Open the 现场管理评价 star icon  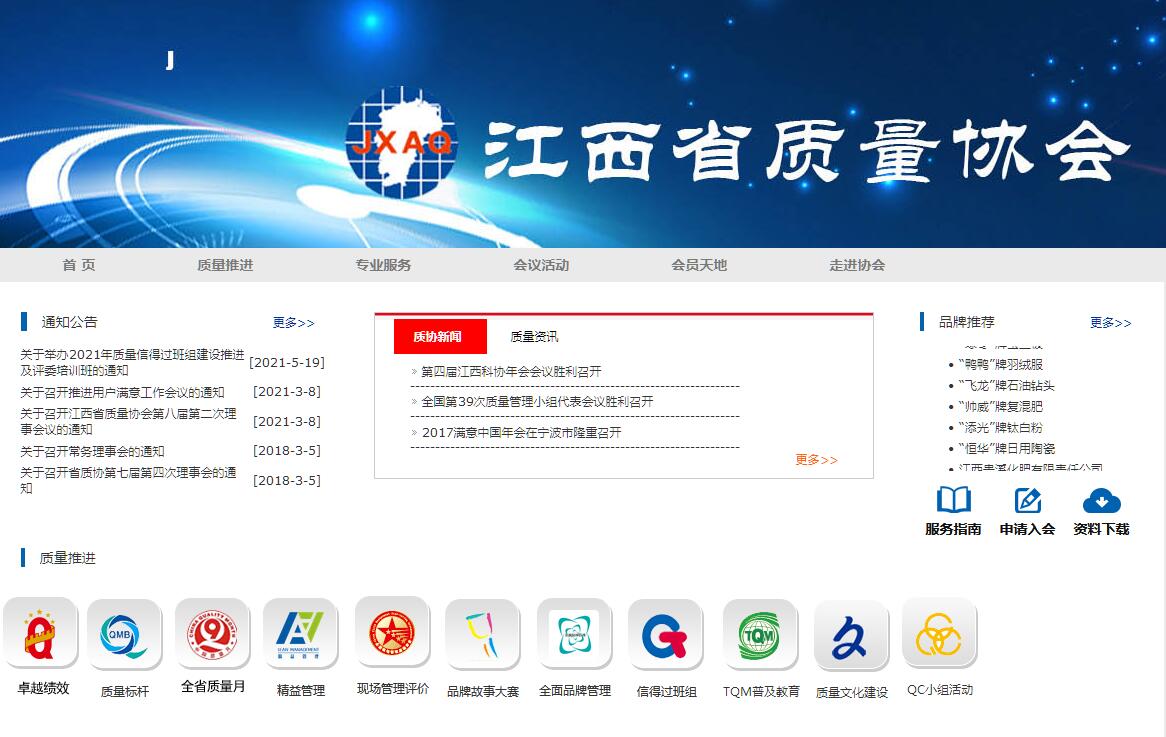point(392,632)
